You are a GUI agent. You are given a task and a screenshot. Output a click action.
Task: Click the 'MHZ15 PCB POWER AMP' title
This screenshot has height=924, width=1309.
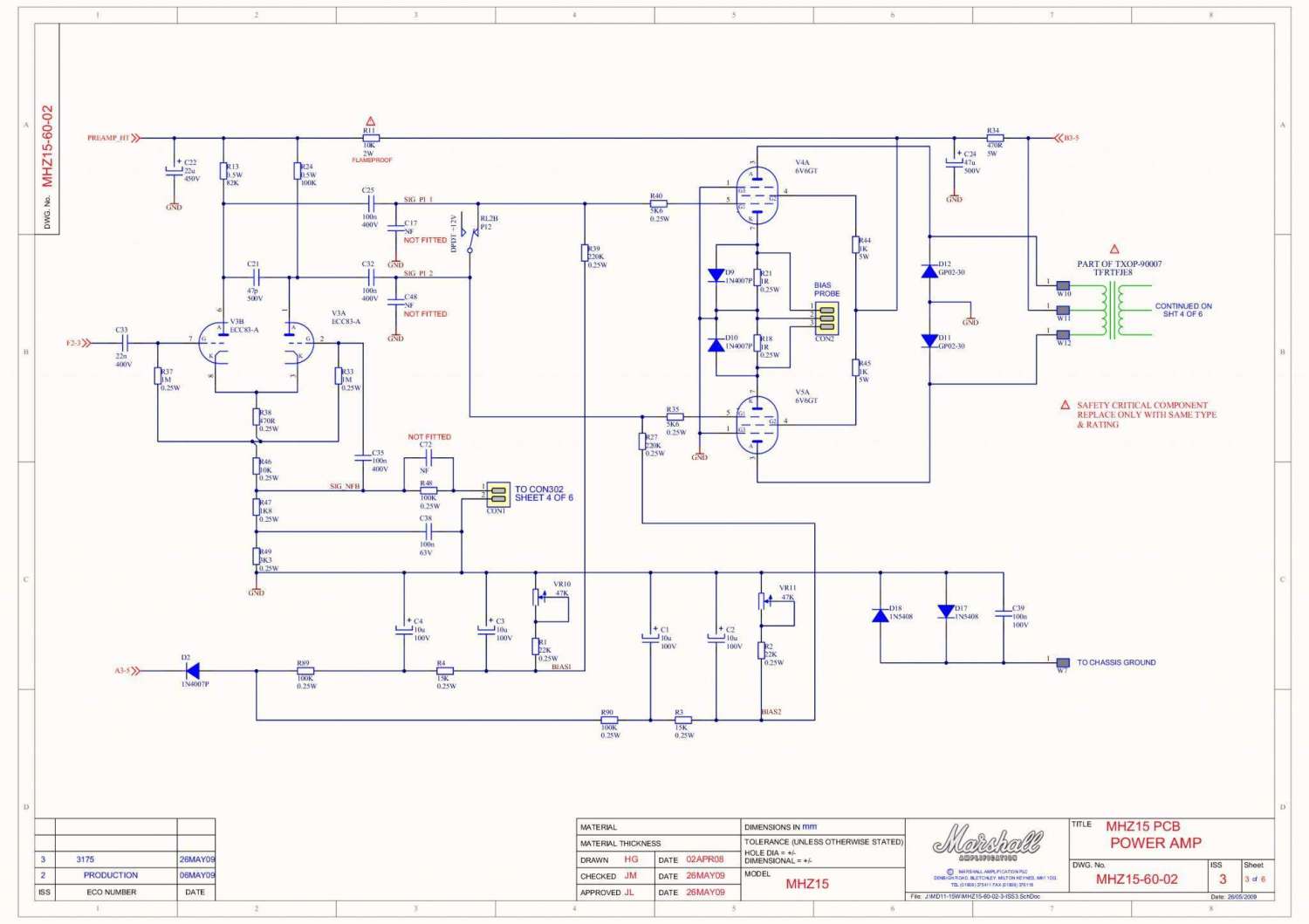click(x=1155, y=834)
